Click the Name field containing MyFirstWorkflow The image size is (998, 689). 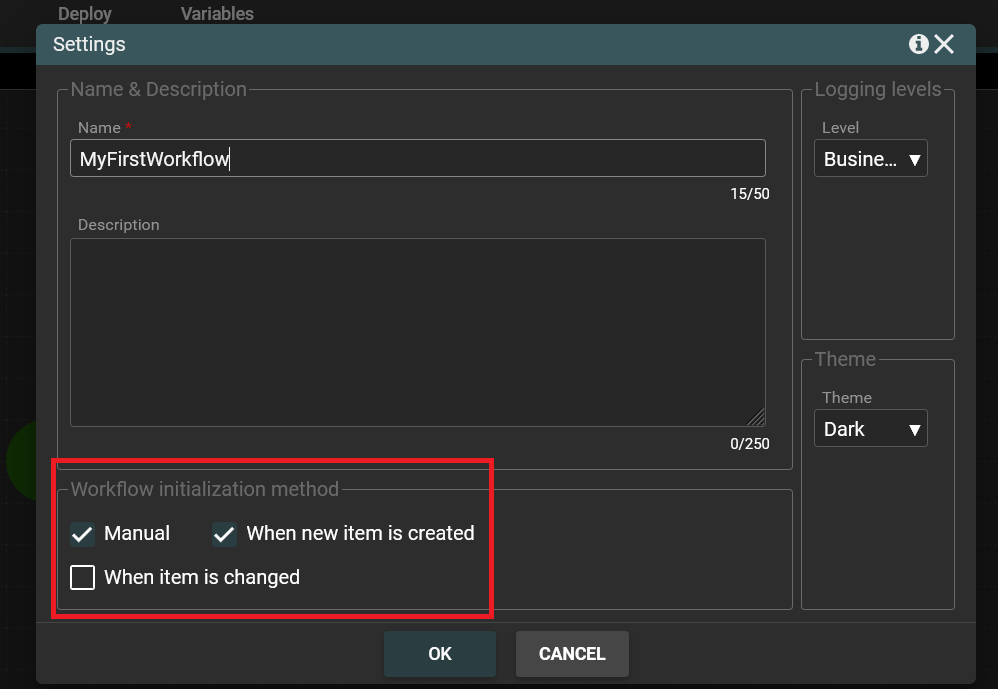tap(417, 159)
